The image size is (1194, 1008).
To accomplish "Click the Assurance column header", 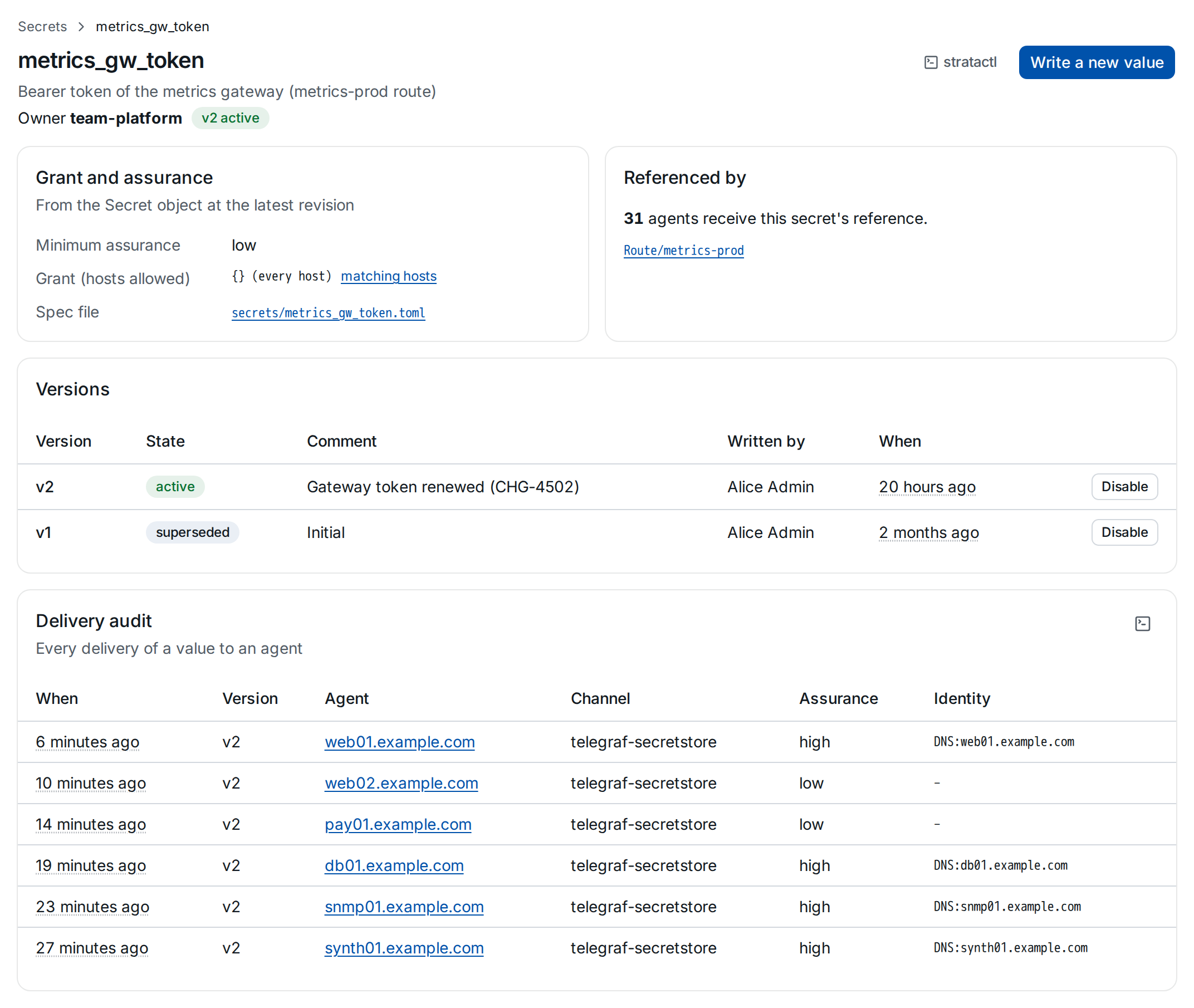I will [838, 698].
